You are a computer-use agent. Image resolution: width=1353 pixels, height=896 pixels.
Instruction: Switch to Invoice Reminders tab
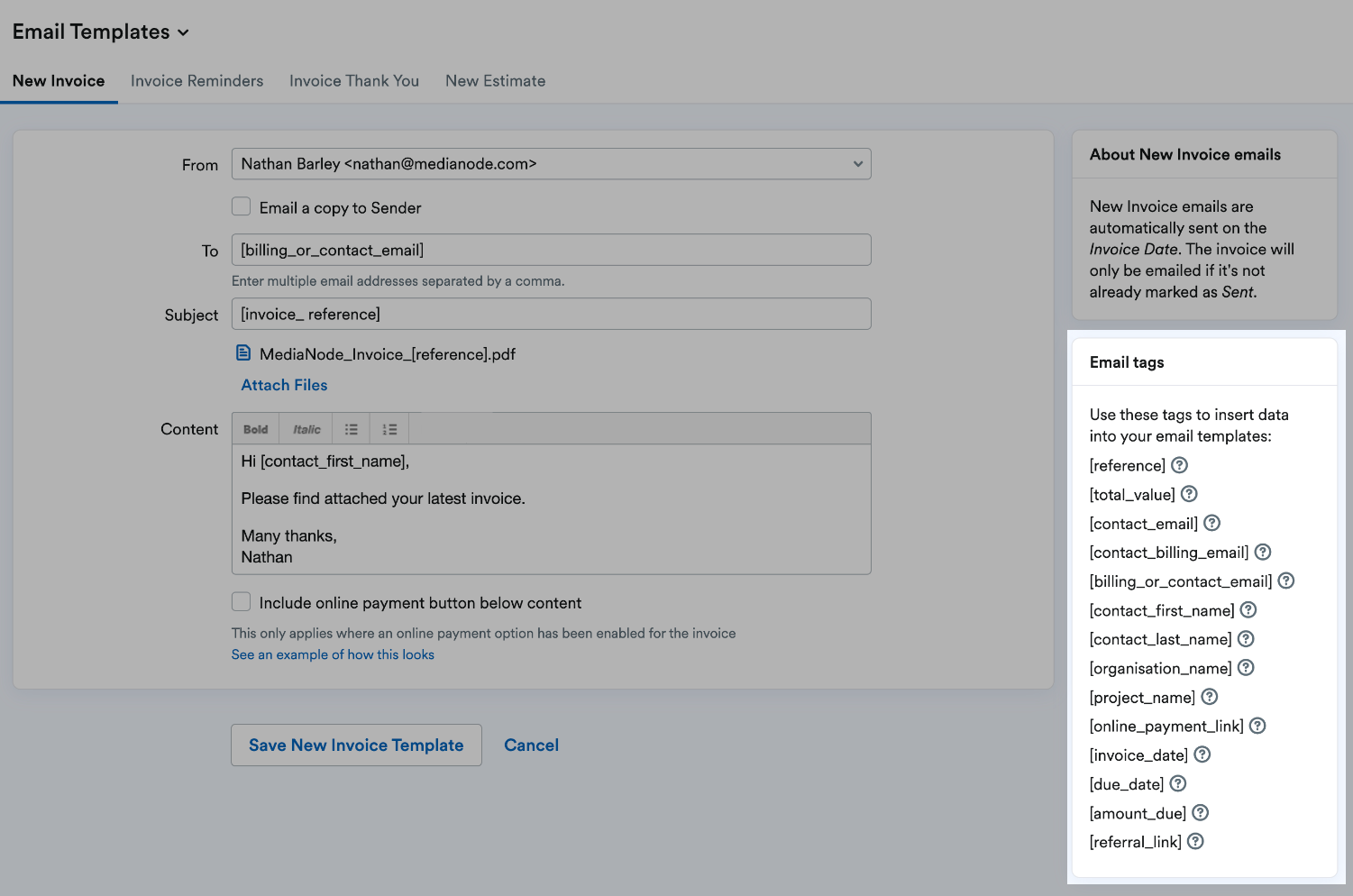197,81
